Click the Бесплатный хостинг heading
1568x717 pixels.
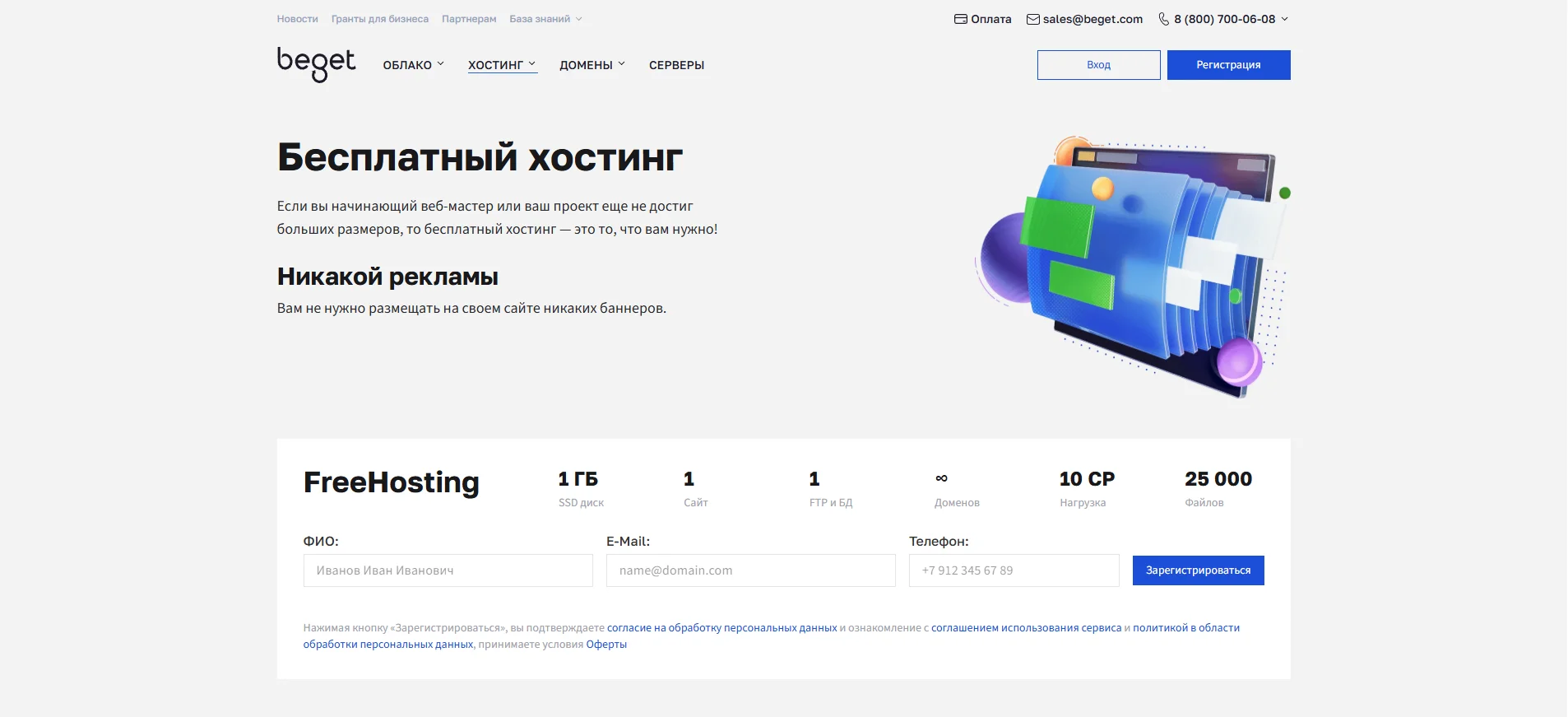pyautogui.click(x=480, y=157)
